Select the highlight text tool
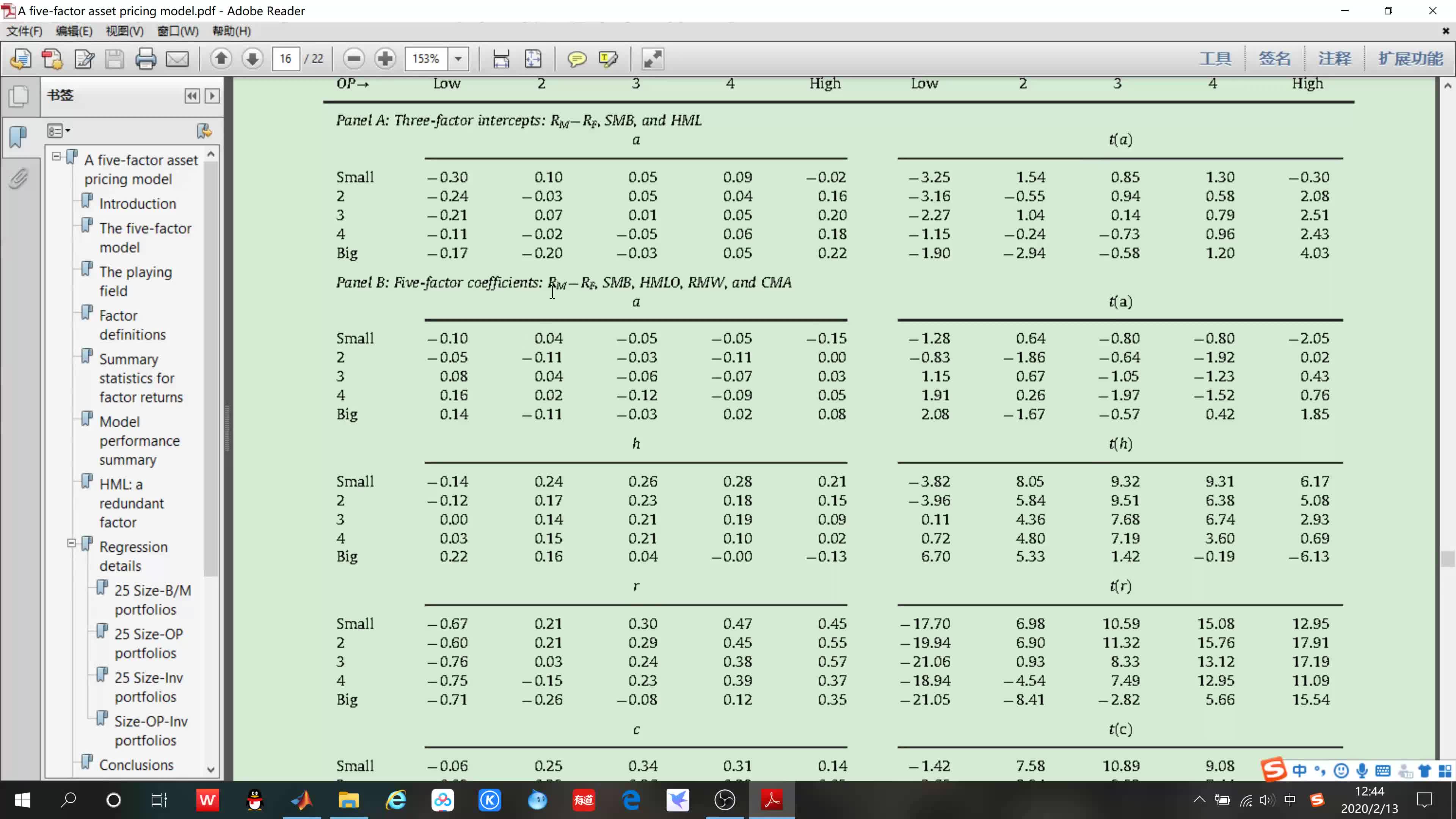The image size is (1456, 819). point(608,59)
